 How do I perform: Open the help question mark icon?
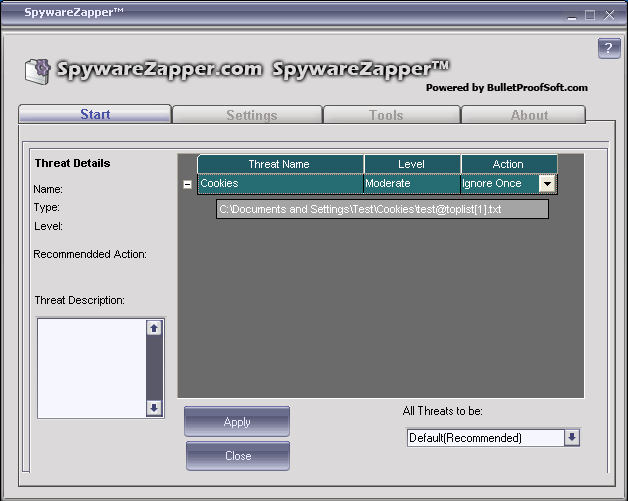608,49
